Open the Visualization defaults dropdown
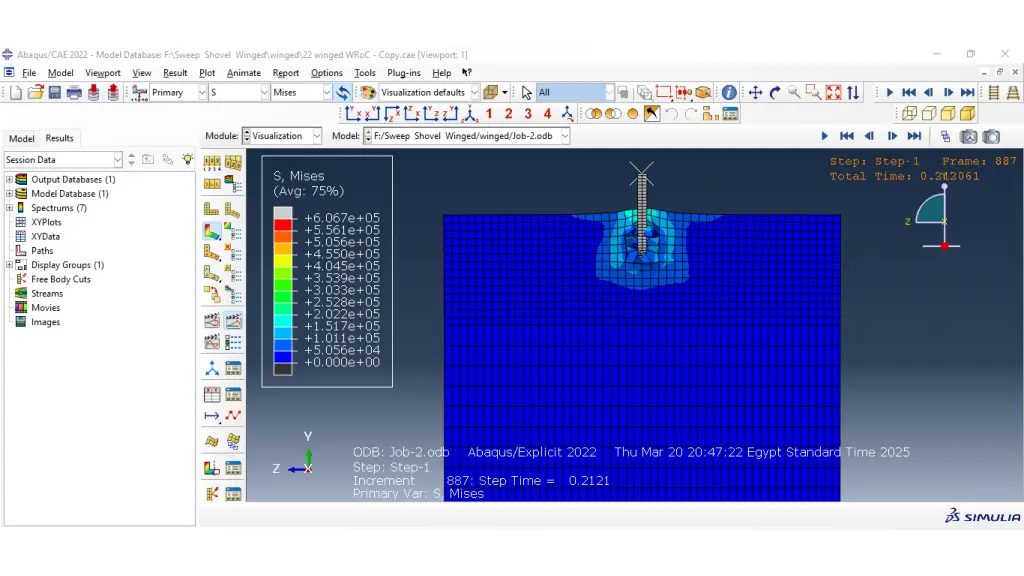 475,93
